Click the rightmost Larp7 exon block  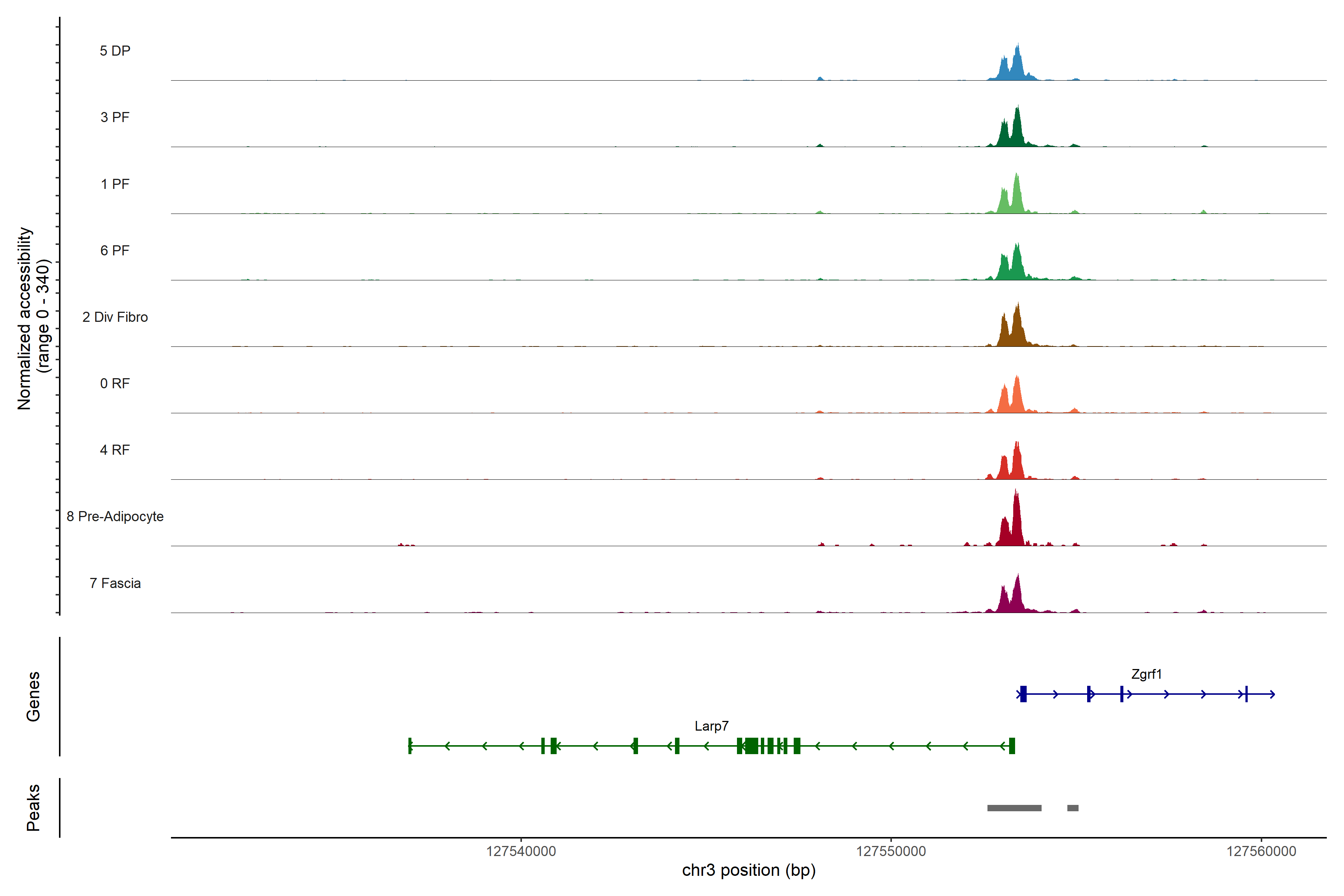coord(1012,746)
